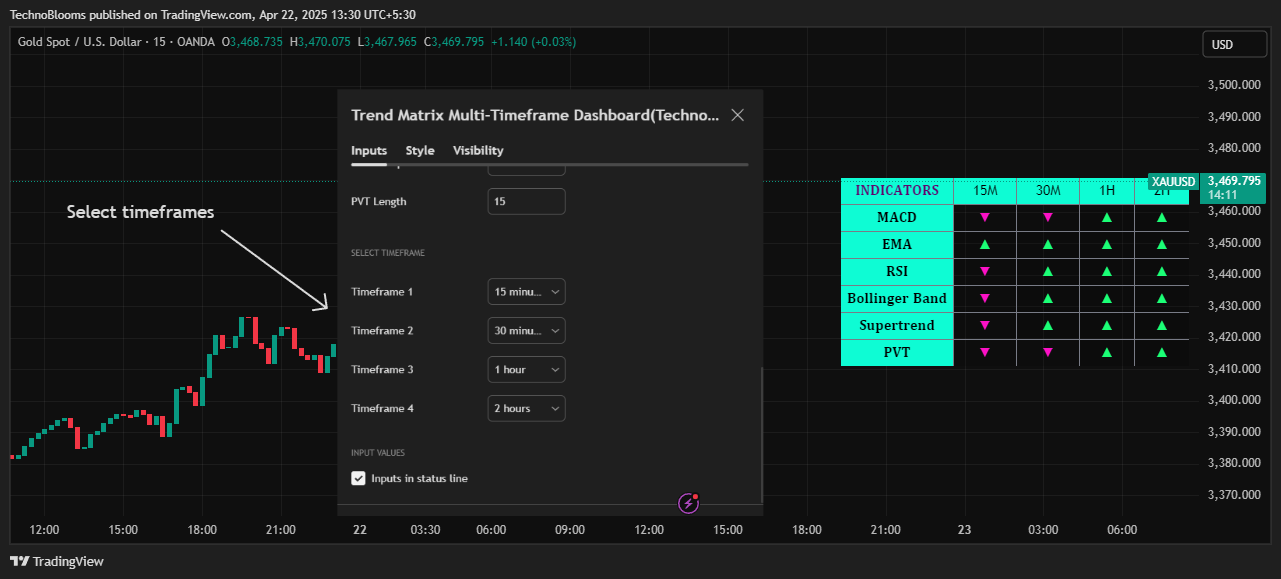The image size is (1281, 579).
Task: Open the Visibility tab
Action: (x=478, y=150)
